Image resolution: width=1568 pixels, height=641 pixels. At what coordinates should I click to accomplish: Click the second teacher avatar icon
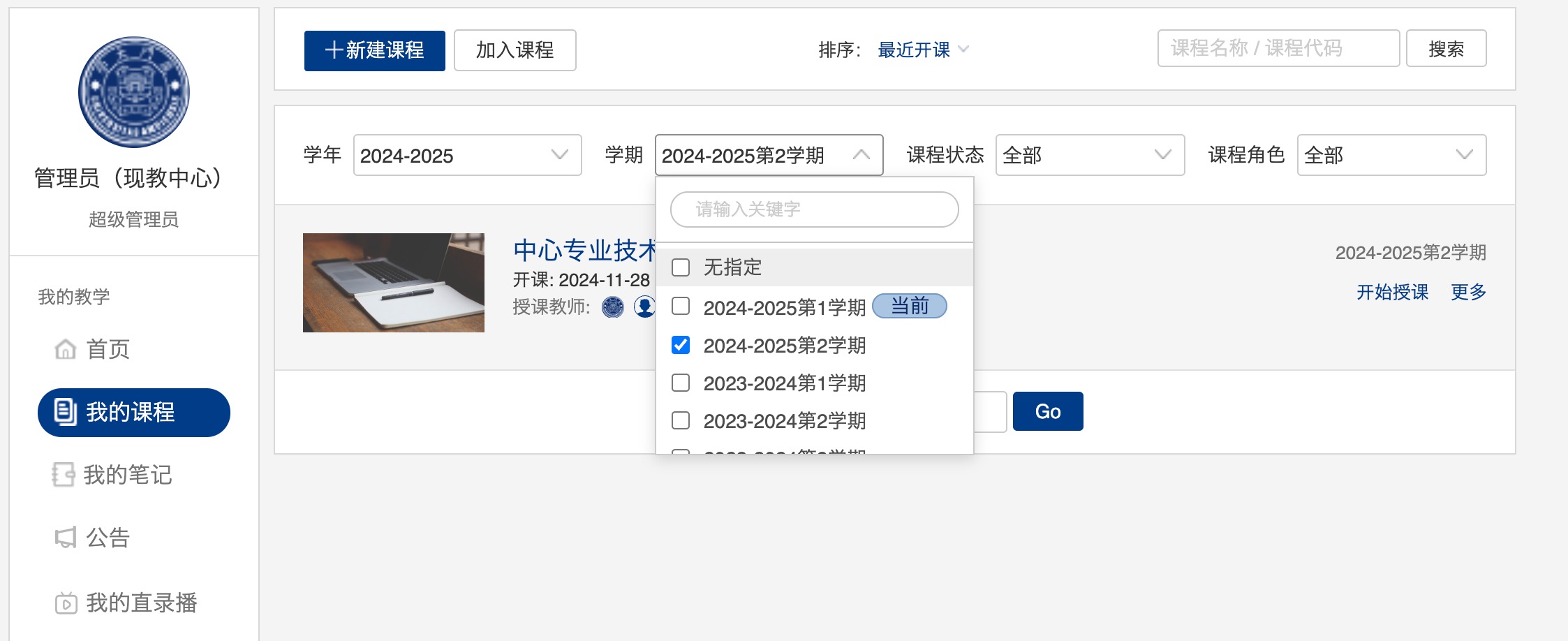point(644,307)
